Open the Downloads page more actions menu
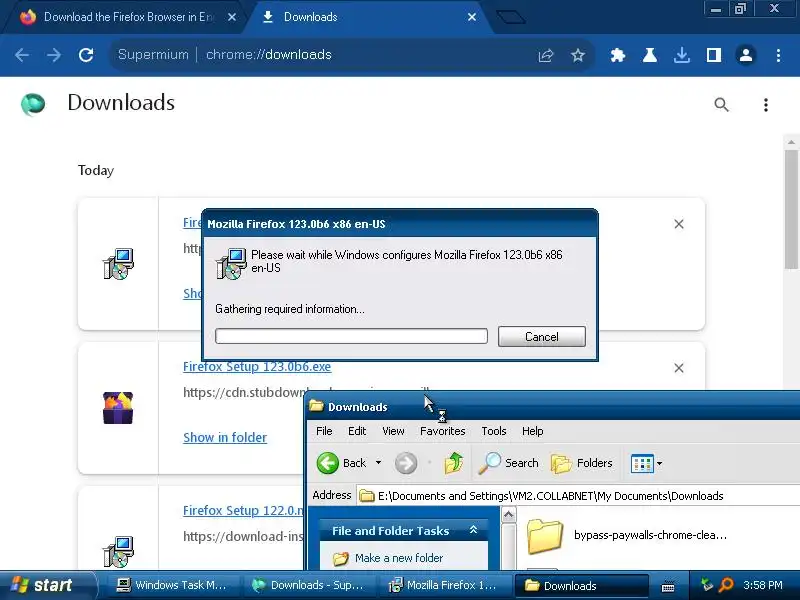Viewport: 800px width, 600px height. click(x=766, y=105)
